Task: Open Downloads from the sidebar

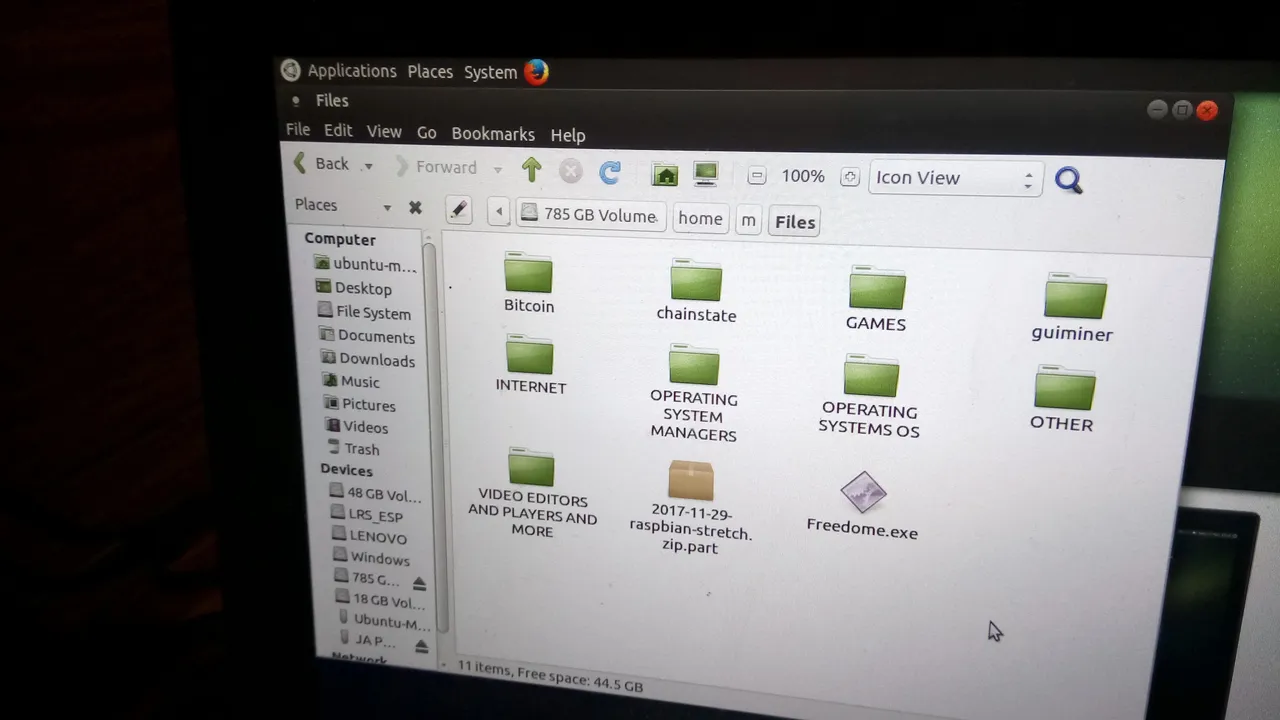Action: point(368,359)
